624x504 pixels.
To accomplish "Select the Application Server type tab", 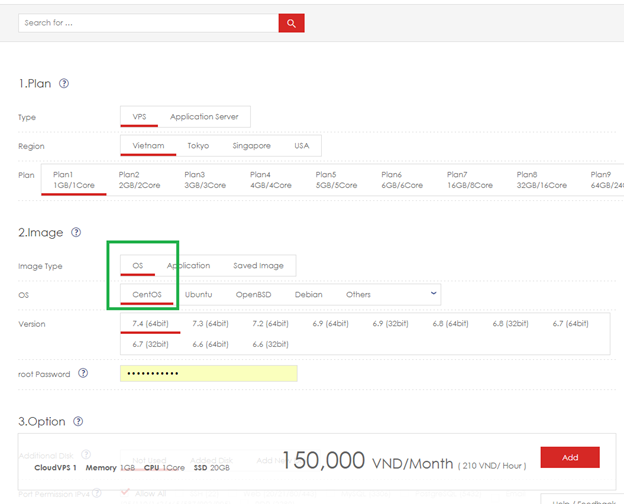I will coord(204,117).
